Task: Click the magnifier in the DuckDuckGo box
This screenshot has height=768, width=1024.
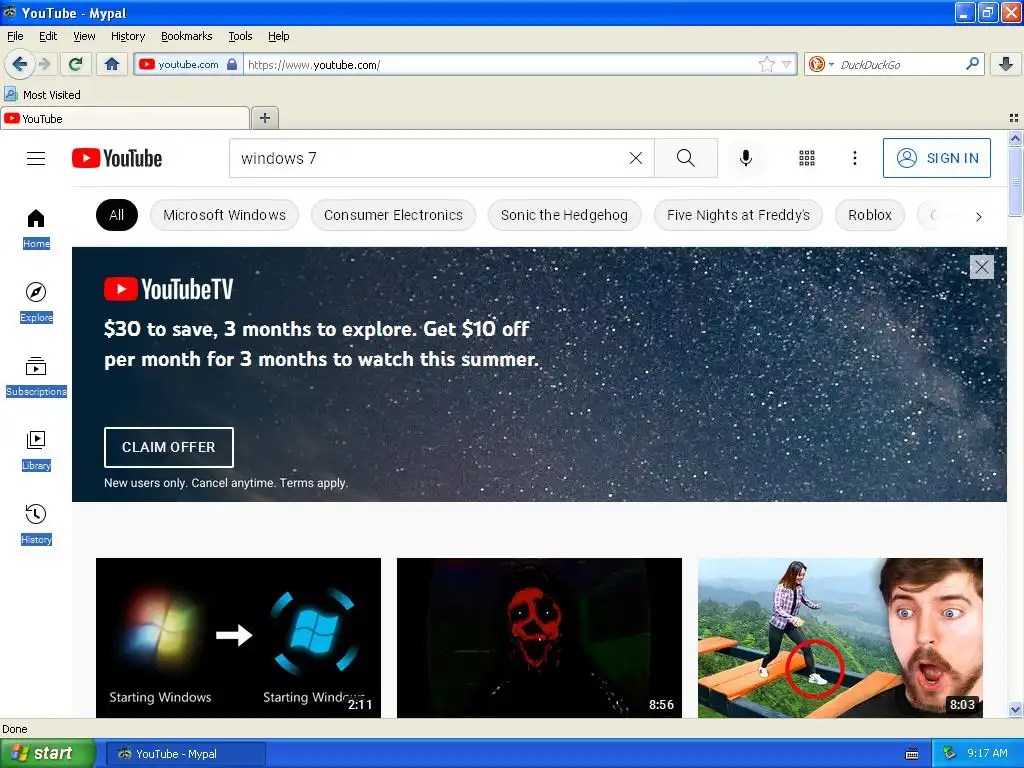Action: pyautogui.click(x=972, y=63)
